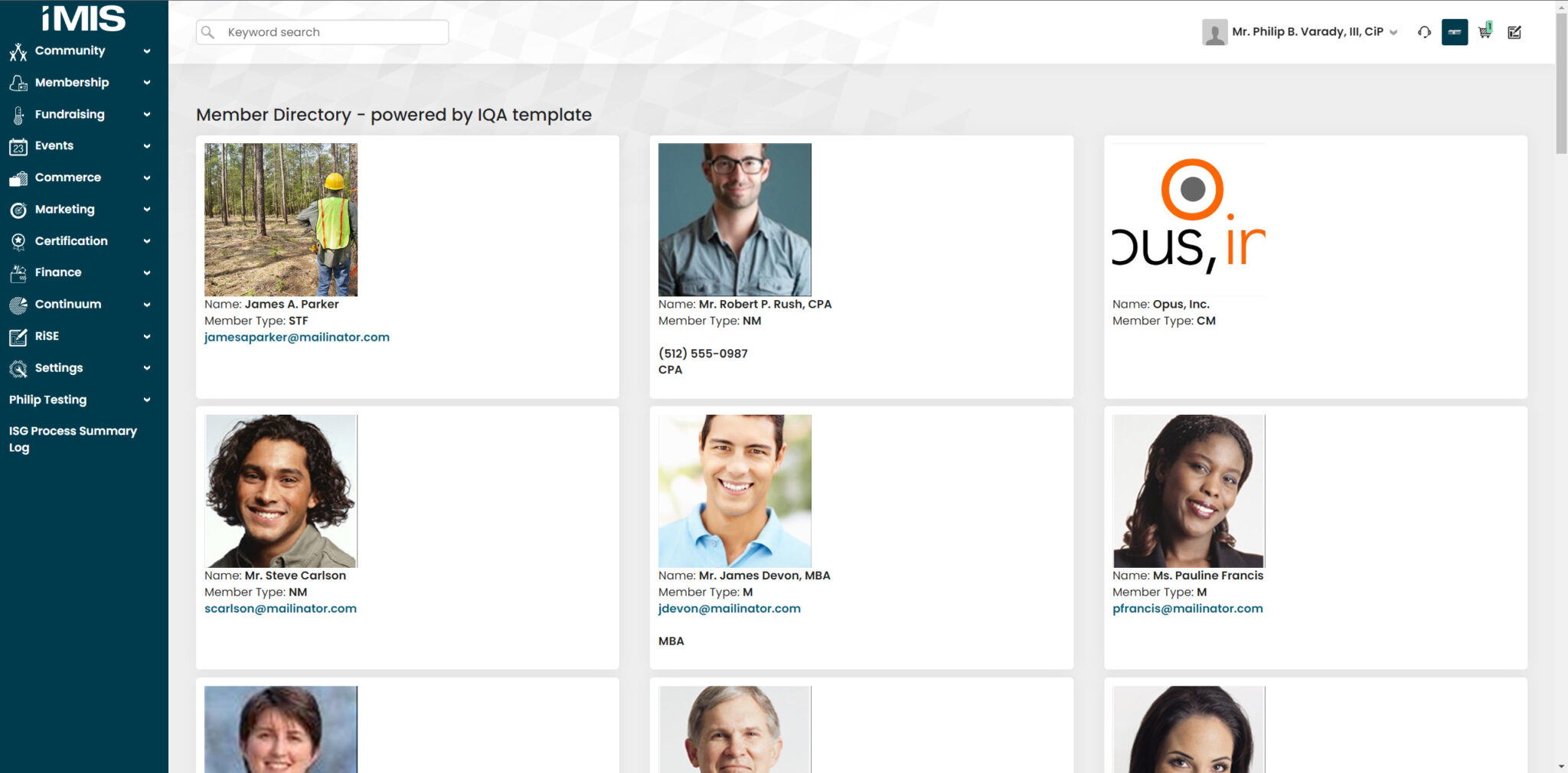The image size is (1568, 773).
Task: Open the ISG Process Summary Log item
Action: pos(73,439)
